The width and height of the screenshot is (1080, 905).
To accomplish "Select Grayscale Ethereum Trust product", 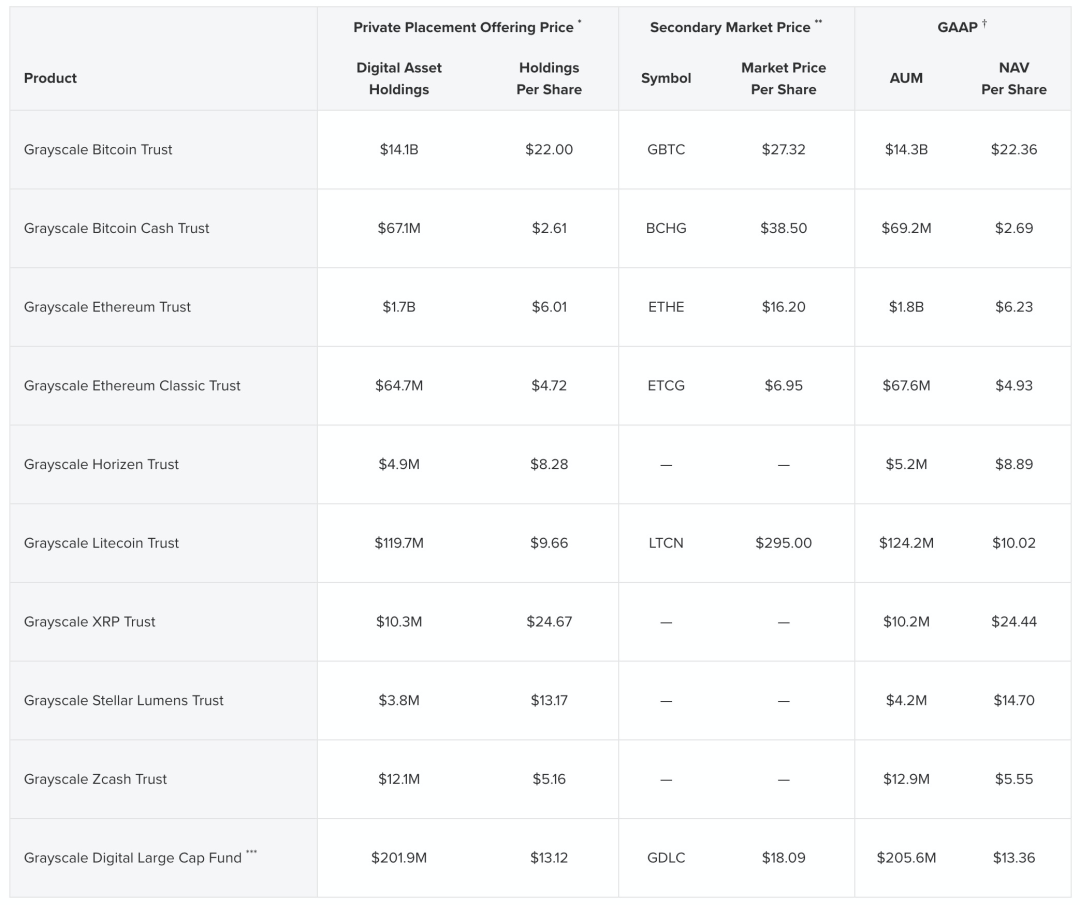I will pyautogui.click(x=107, y=307).
